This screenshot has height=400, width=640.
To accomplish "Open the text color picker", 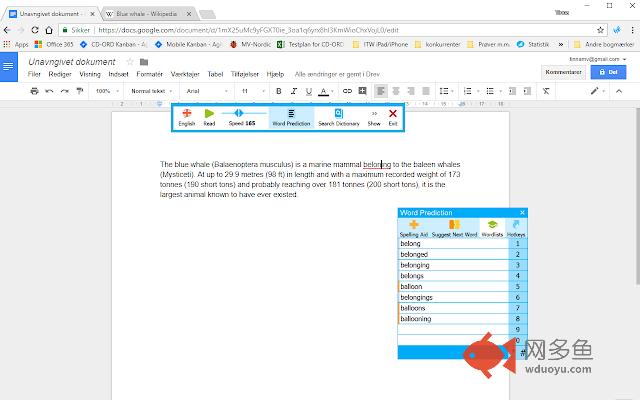I will click(x=324, y=91).
